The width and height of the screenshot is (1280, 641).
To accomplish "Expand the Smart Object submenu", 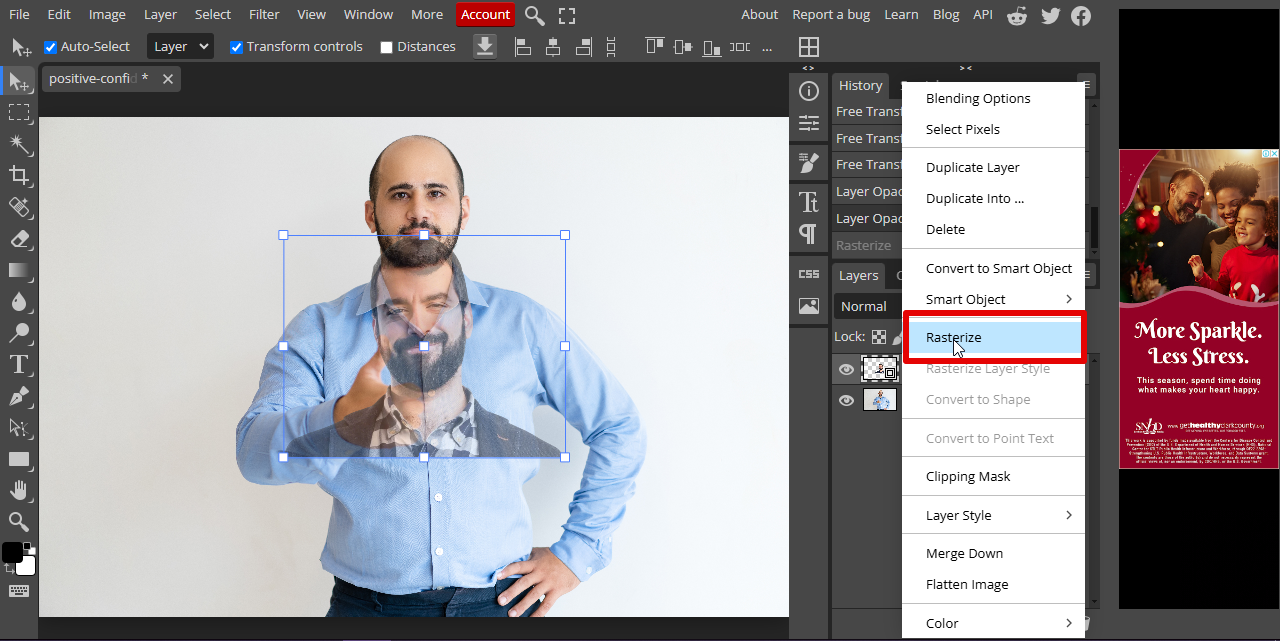I will tap(994, 299).
